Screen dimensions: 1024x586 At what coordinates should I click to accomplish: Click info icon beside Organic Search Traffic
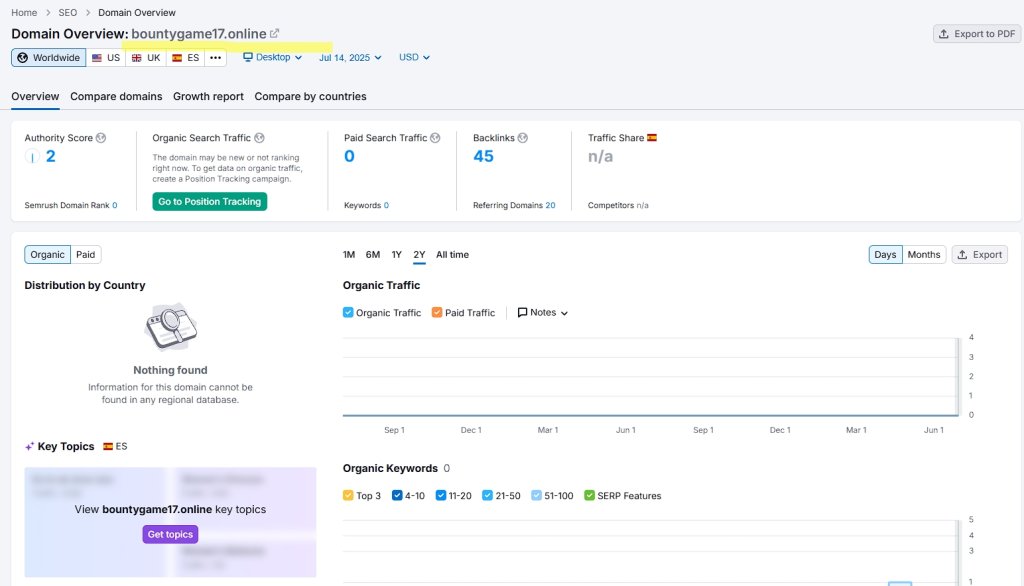(260, 138)
